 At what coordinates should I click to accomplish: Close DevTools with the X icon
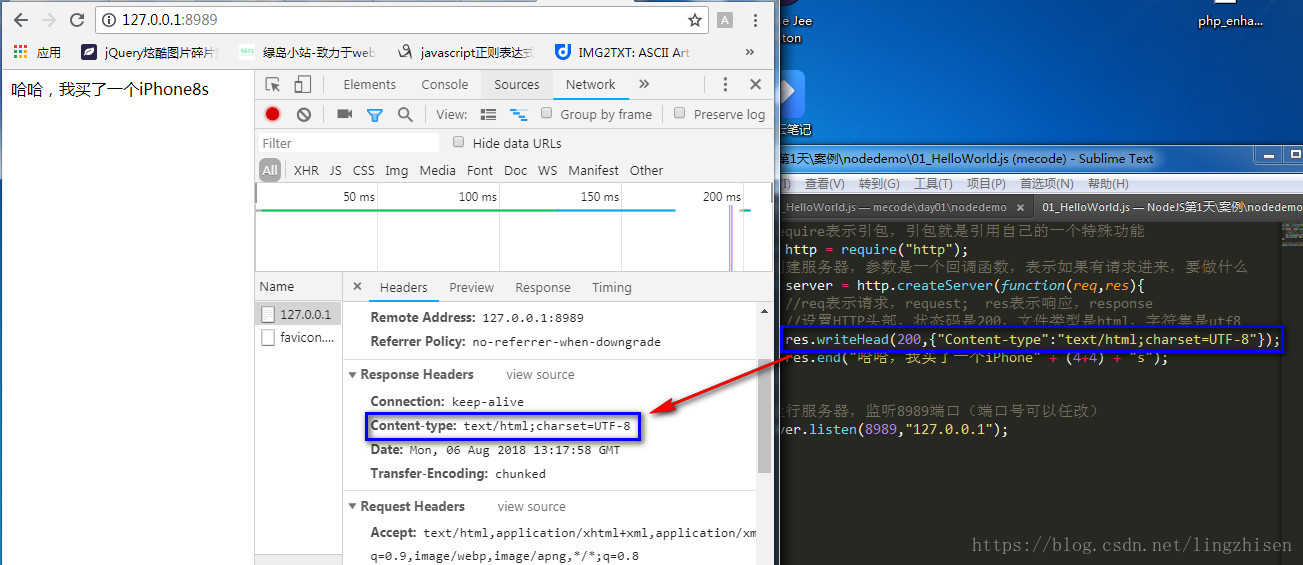[x=756, y=85]
